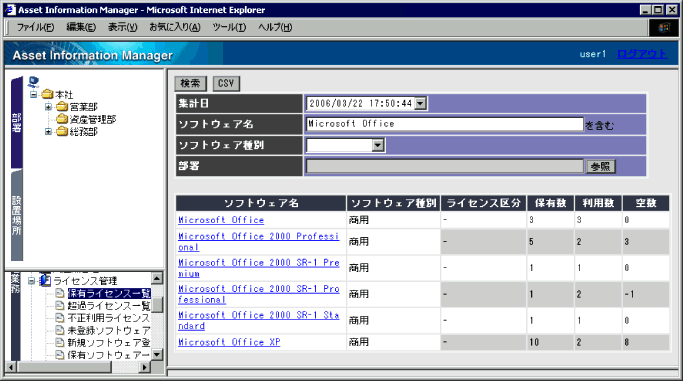
Task: Click left arrow of horizontal scrollbar
Action: pos(11,367)
